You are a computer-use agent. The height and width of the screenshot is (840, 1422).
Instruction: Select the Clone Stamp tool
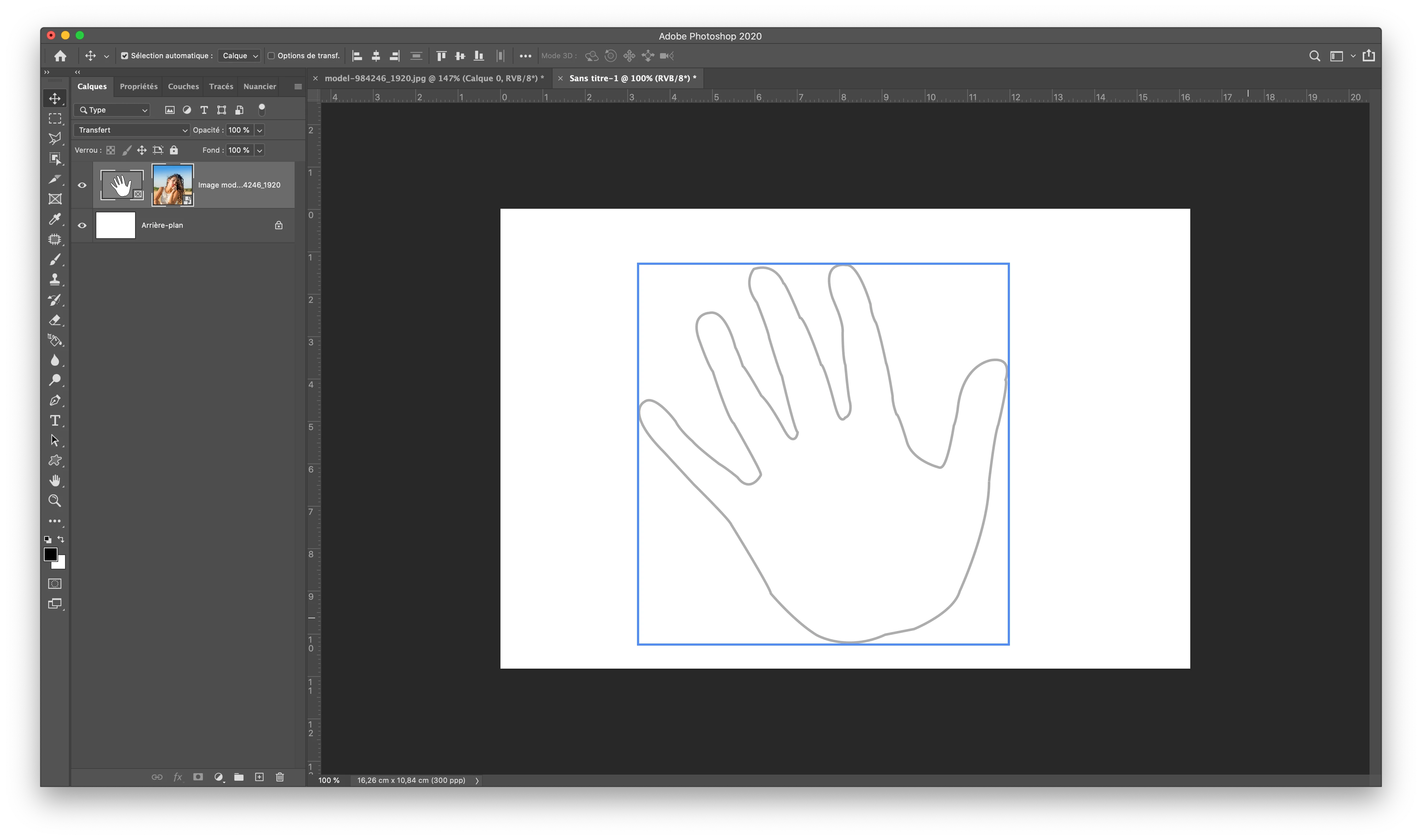pyautogui.click(x=55, y=280)
